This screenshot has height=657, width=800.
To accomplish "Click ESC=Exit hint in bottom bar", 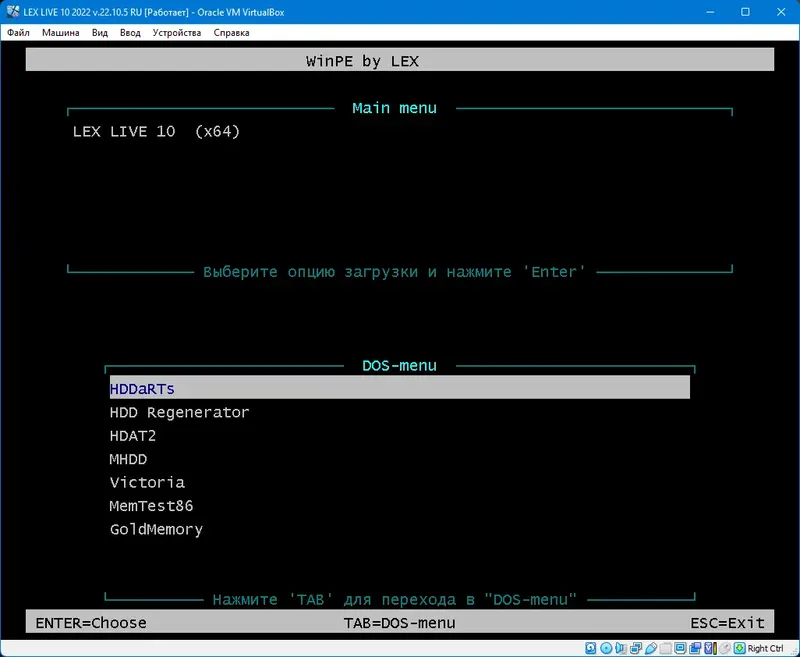I will pos(728,623).
